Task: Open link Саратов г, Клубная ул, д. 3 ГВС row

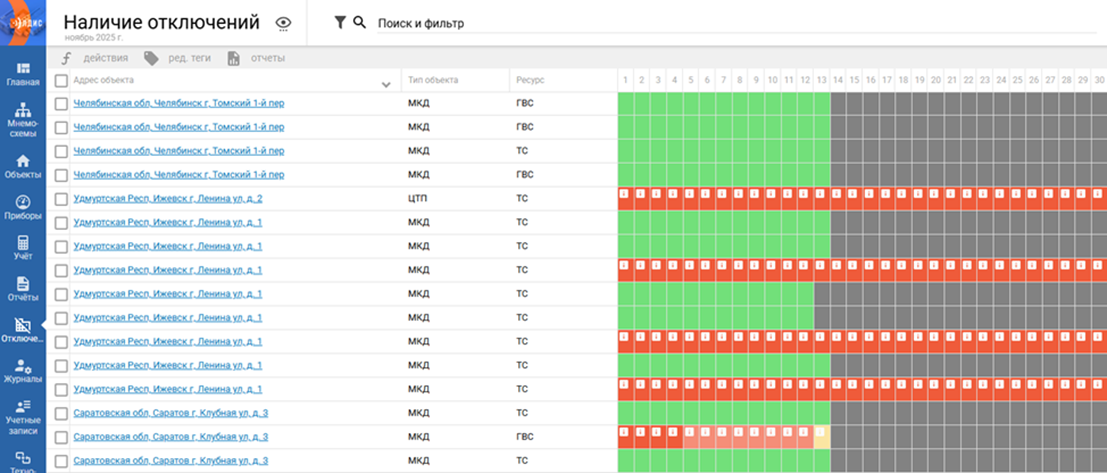Action: (x=171, y=437)
